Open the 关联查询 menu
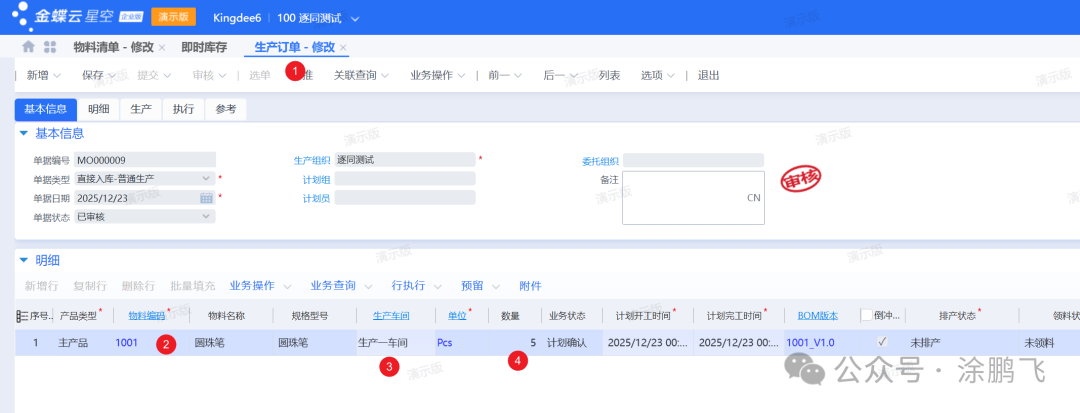1080x413 pixels. click(x=361, y=75)
